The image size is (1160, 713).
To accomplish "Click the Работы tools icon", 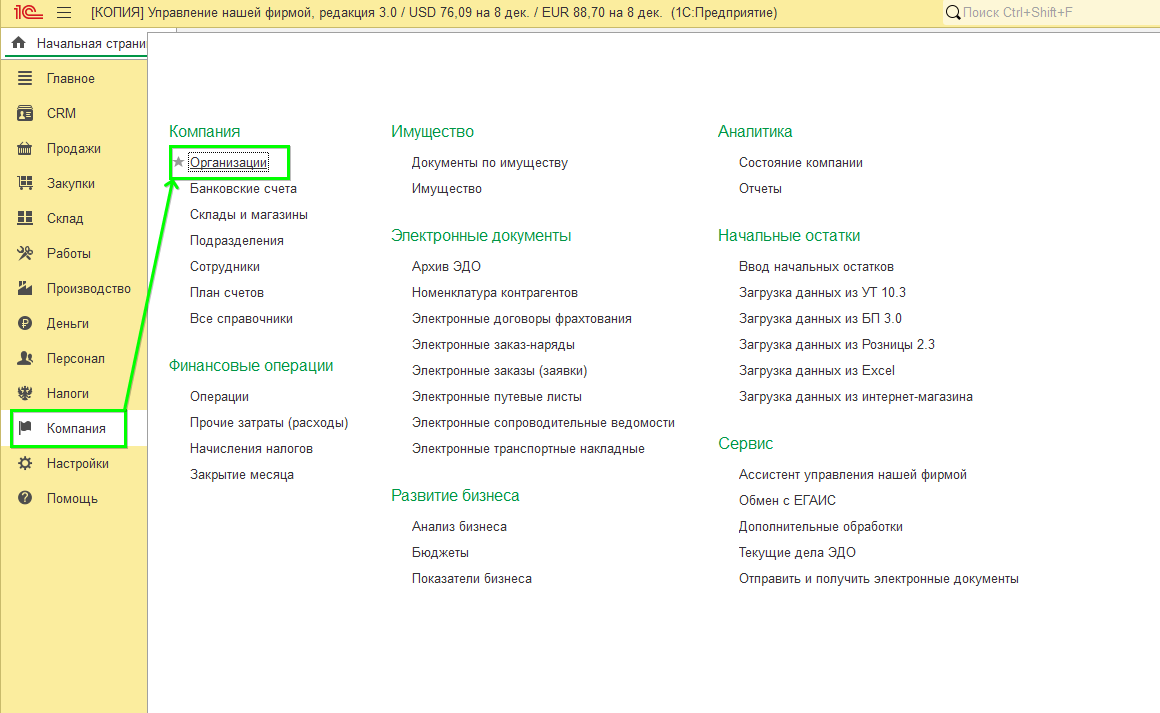I will (x=26, y=254).
